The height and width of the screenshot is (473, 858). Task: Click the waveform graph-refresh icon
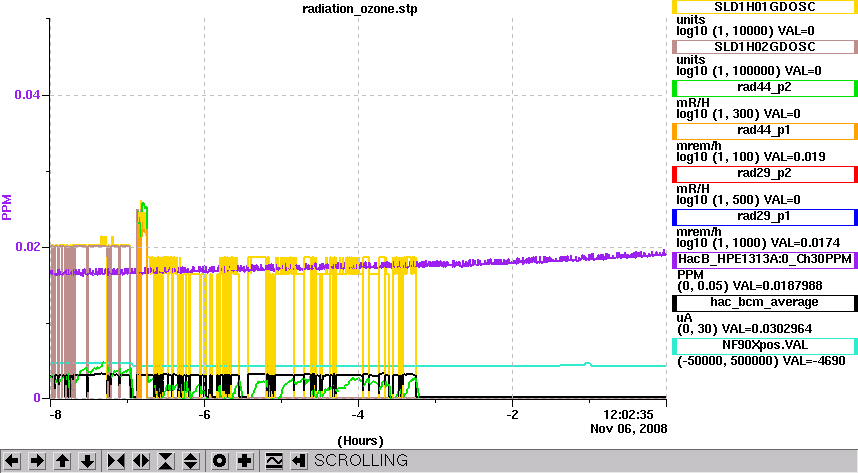(274, 461)
